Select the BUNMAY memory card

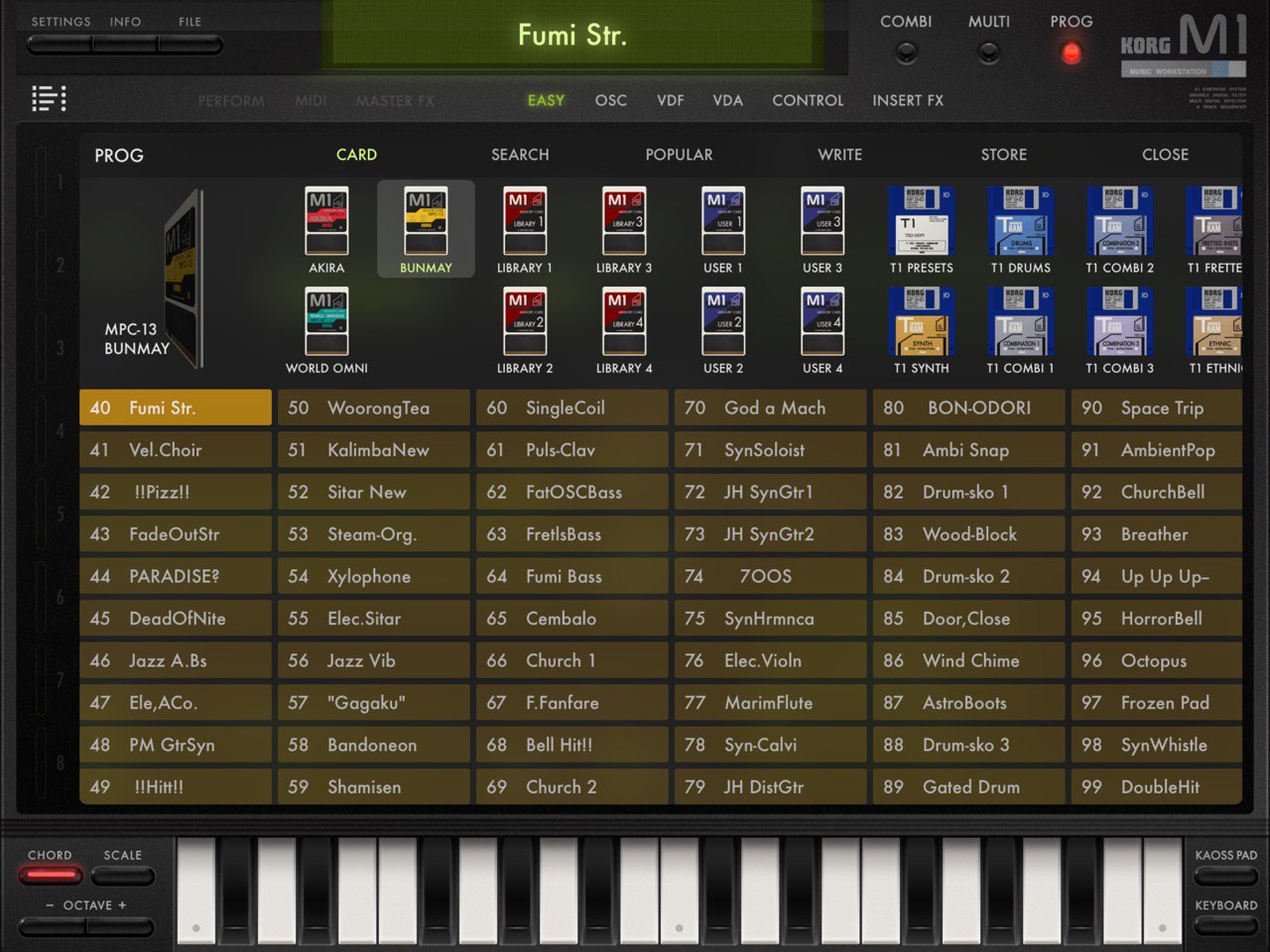coord(426,228)
